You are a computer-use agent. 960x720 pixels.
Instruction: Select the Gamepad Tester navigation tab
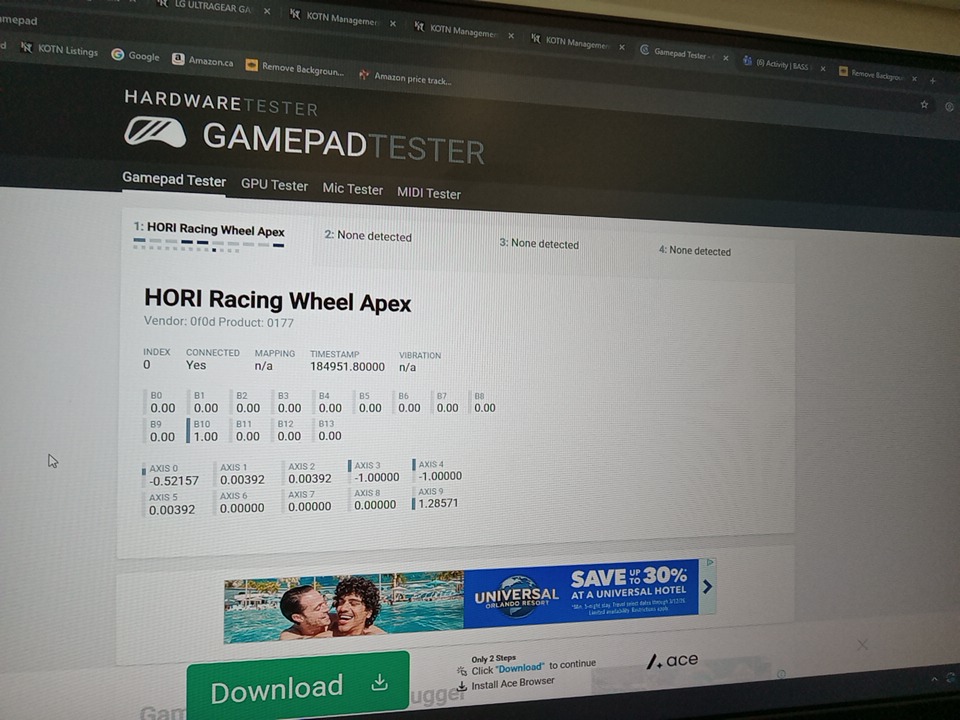tap(174, 180)
